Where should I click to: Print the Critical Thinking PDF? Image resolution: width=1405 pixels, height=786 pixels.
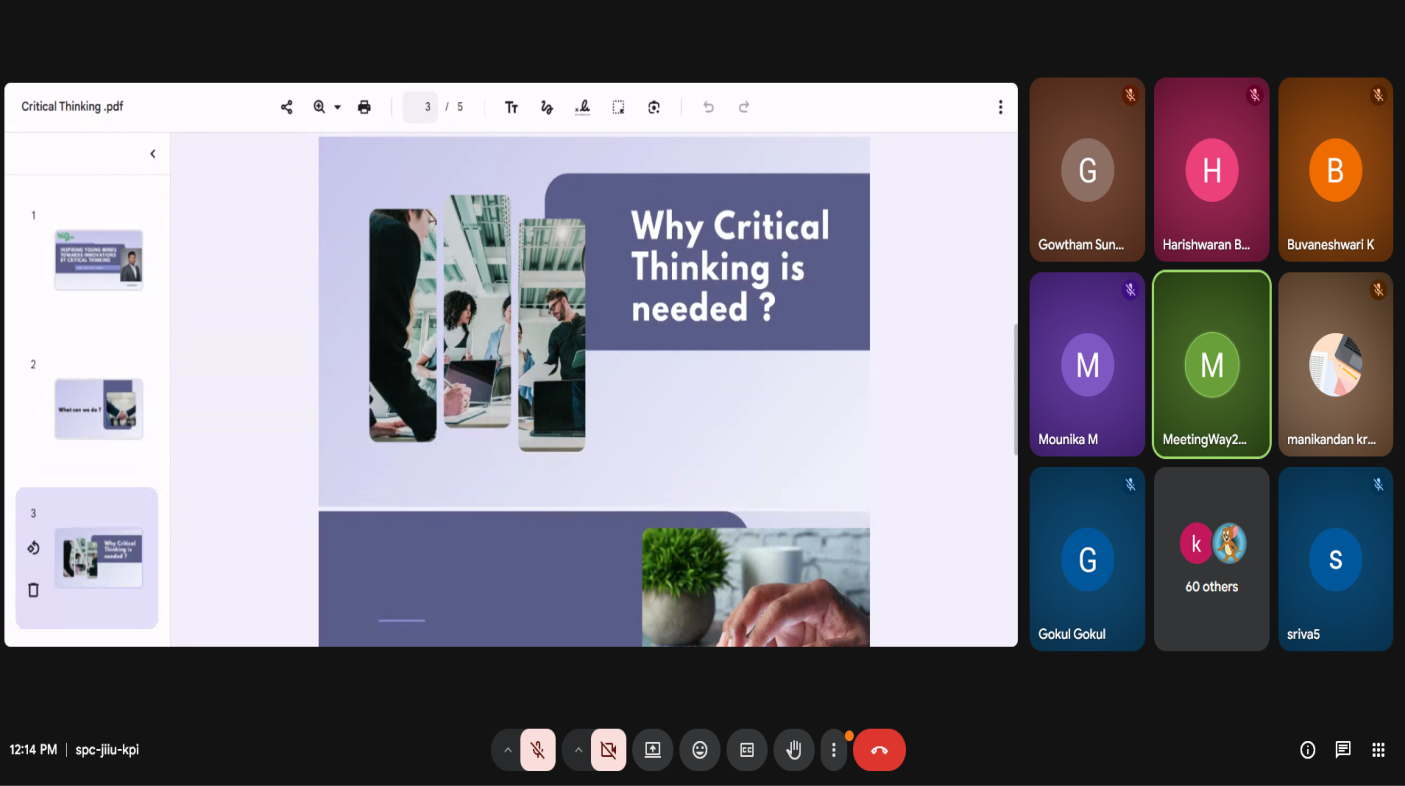point(364,107)
